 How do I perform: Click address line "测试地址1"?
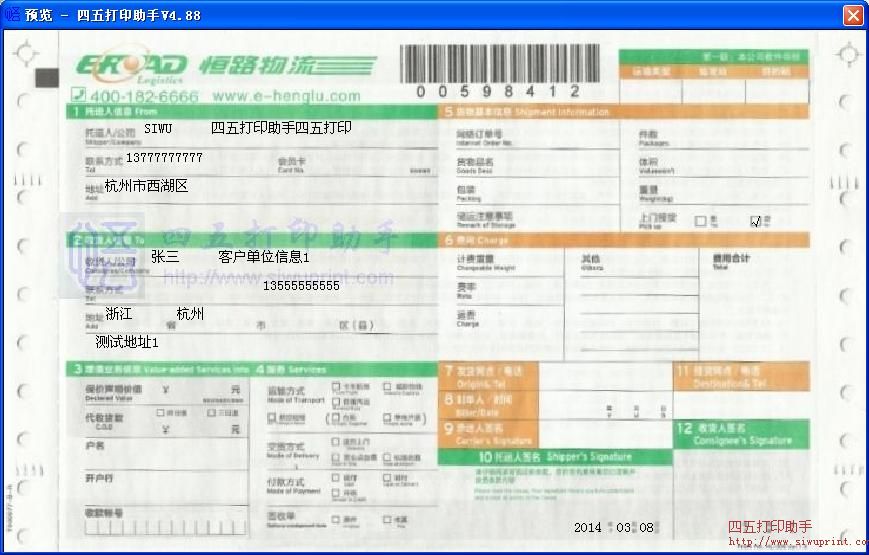[127, 342]
